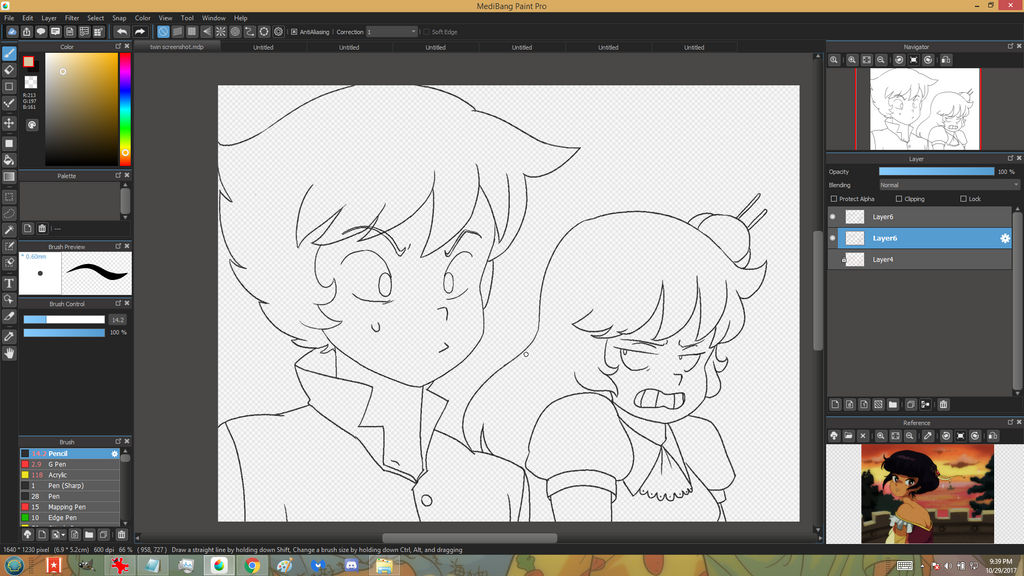Select the Gradient tool
Viewport: 1024px width, 576px height.
[9, 176]
